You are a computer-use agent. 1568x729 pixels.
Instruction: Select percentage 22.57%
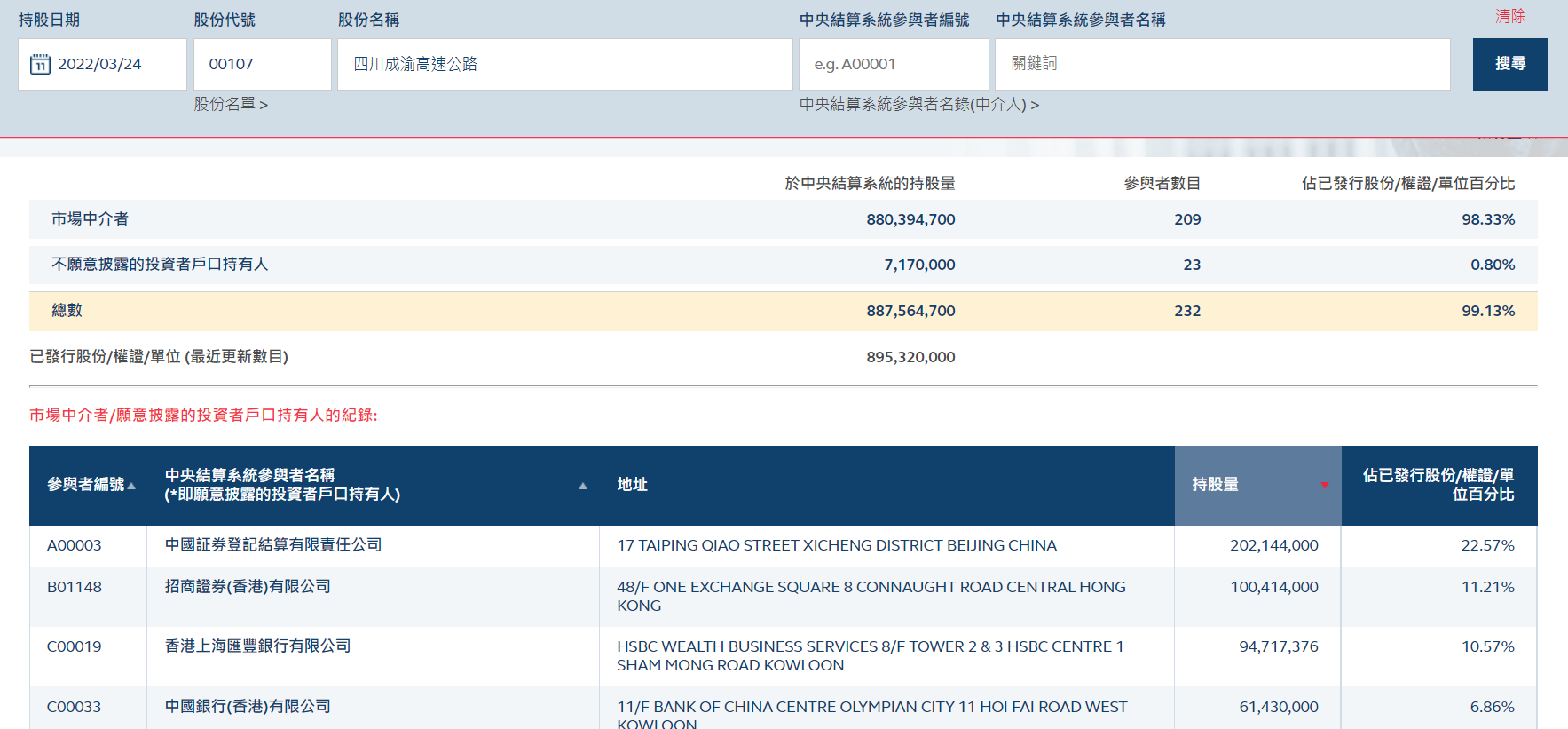coord(1488,545)
